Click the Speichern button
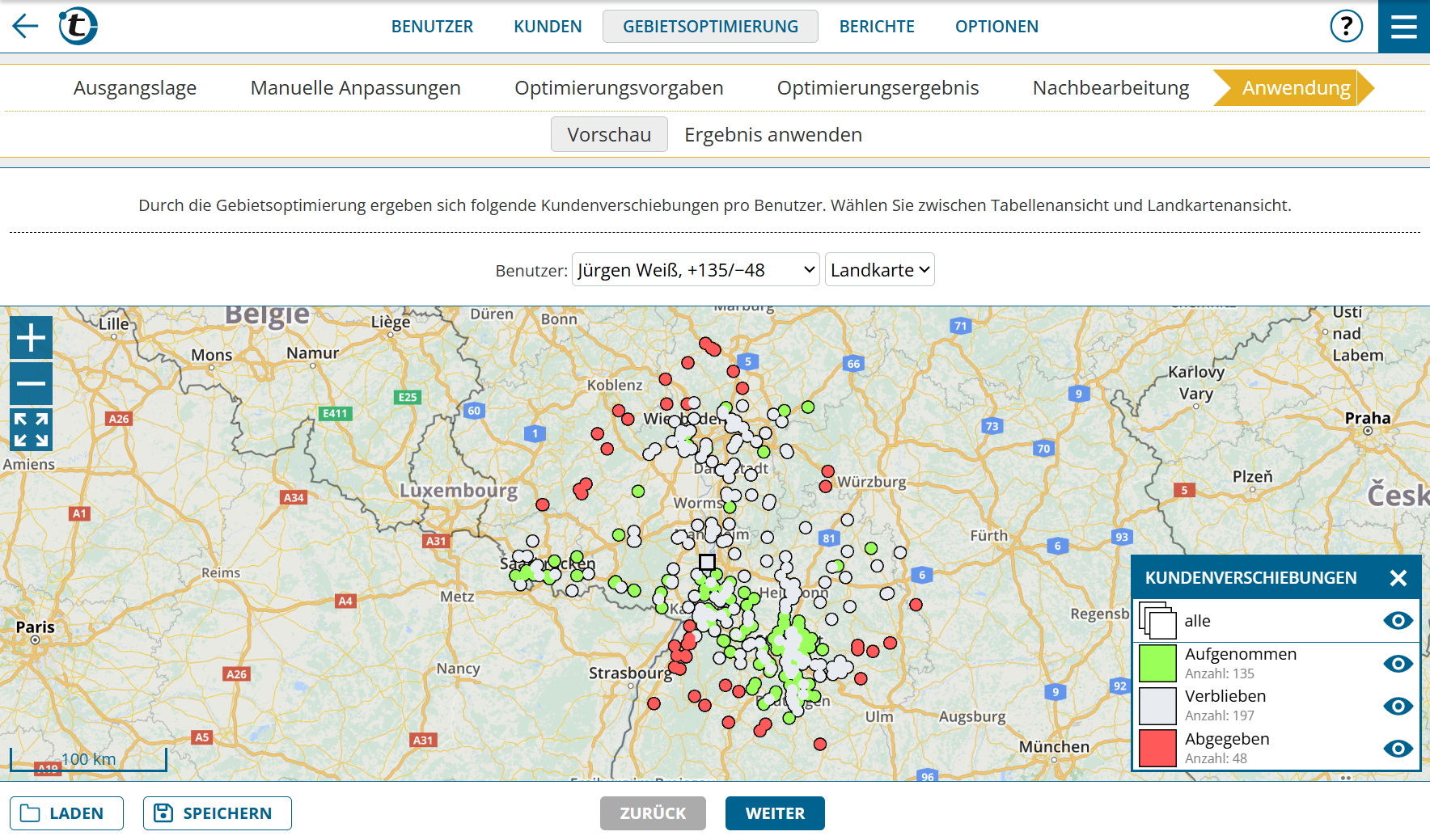Viewport: 1430px width, 840px height. coord(218,813)
